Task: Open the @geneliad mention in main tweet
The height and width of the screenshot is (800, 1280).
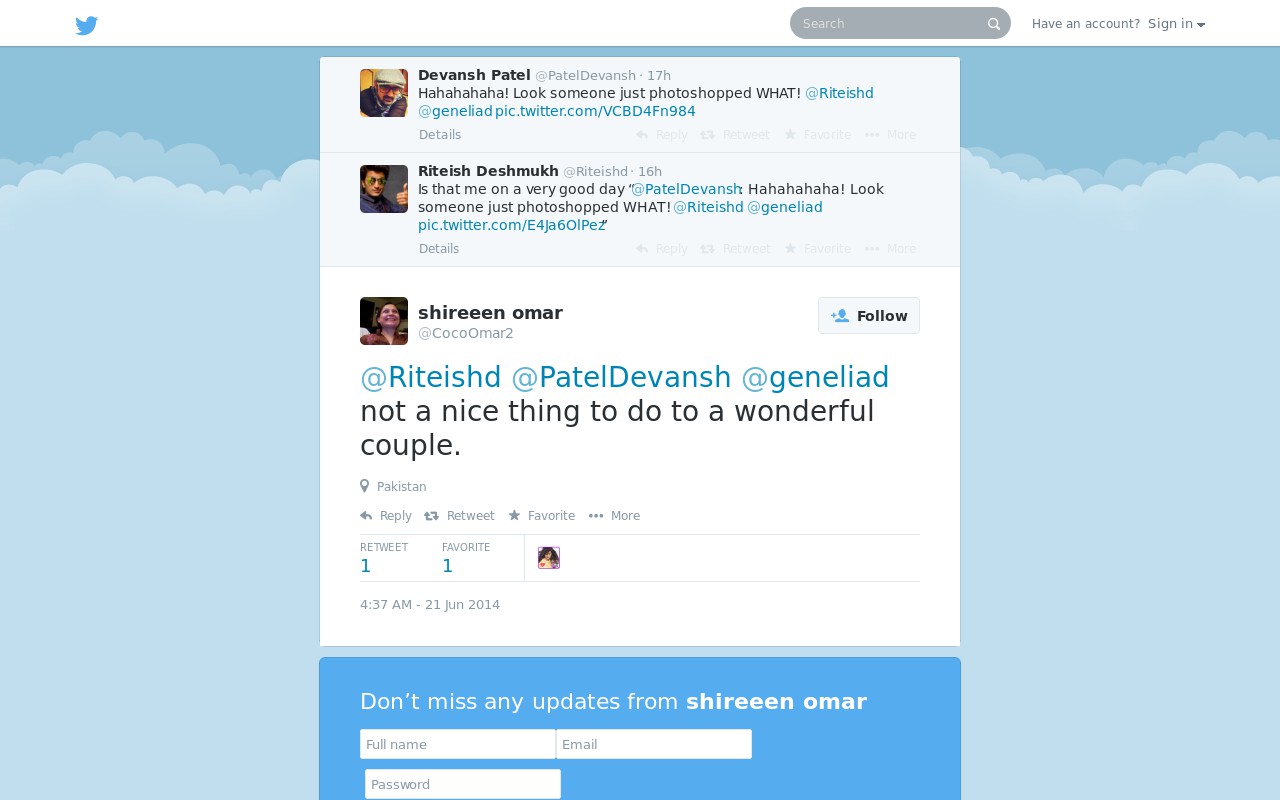Action: pos(815,377)
